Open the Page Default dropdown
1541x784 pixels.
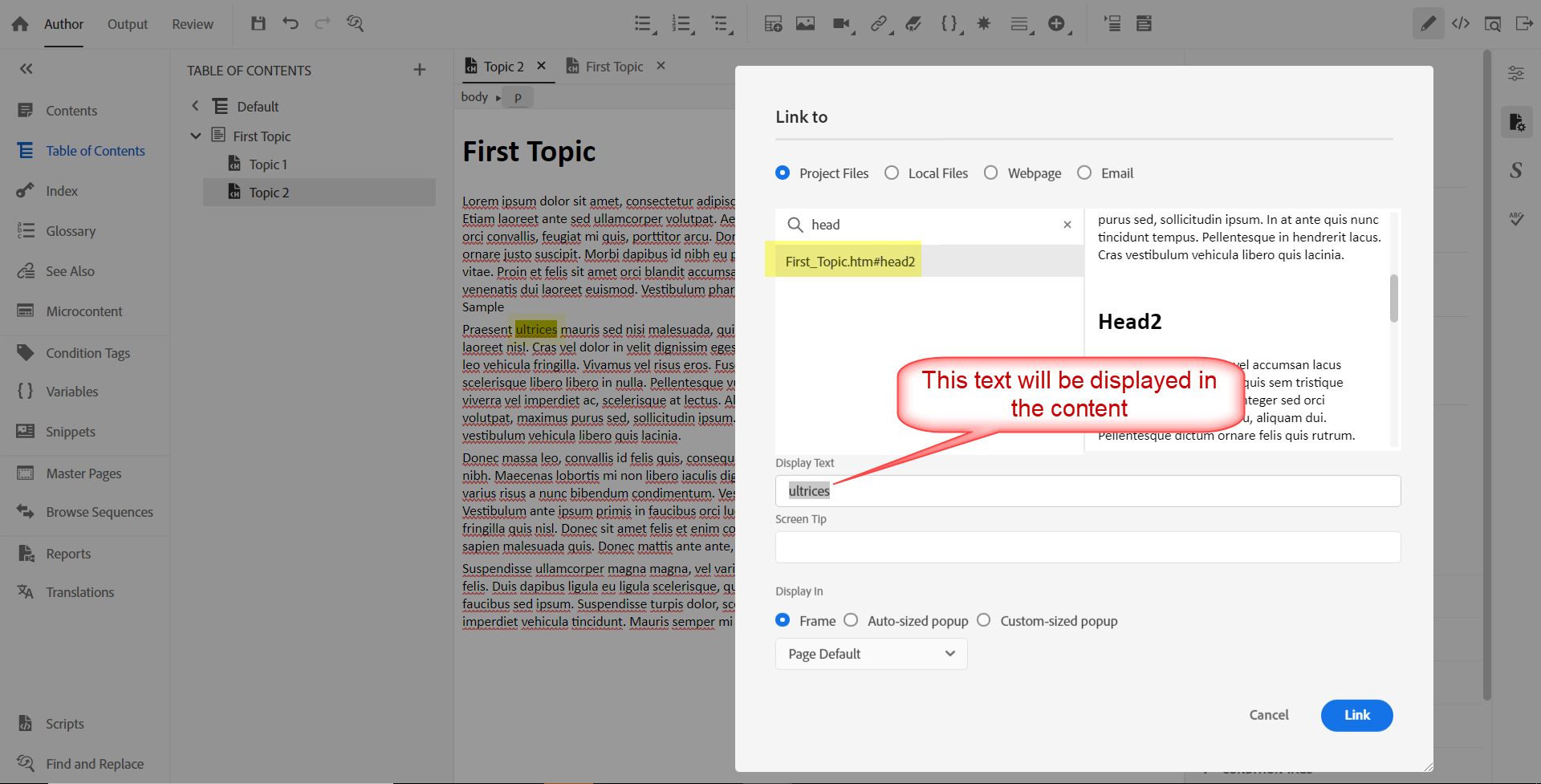click(x=870, y=653)
